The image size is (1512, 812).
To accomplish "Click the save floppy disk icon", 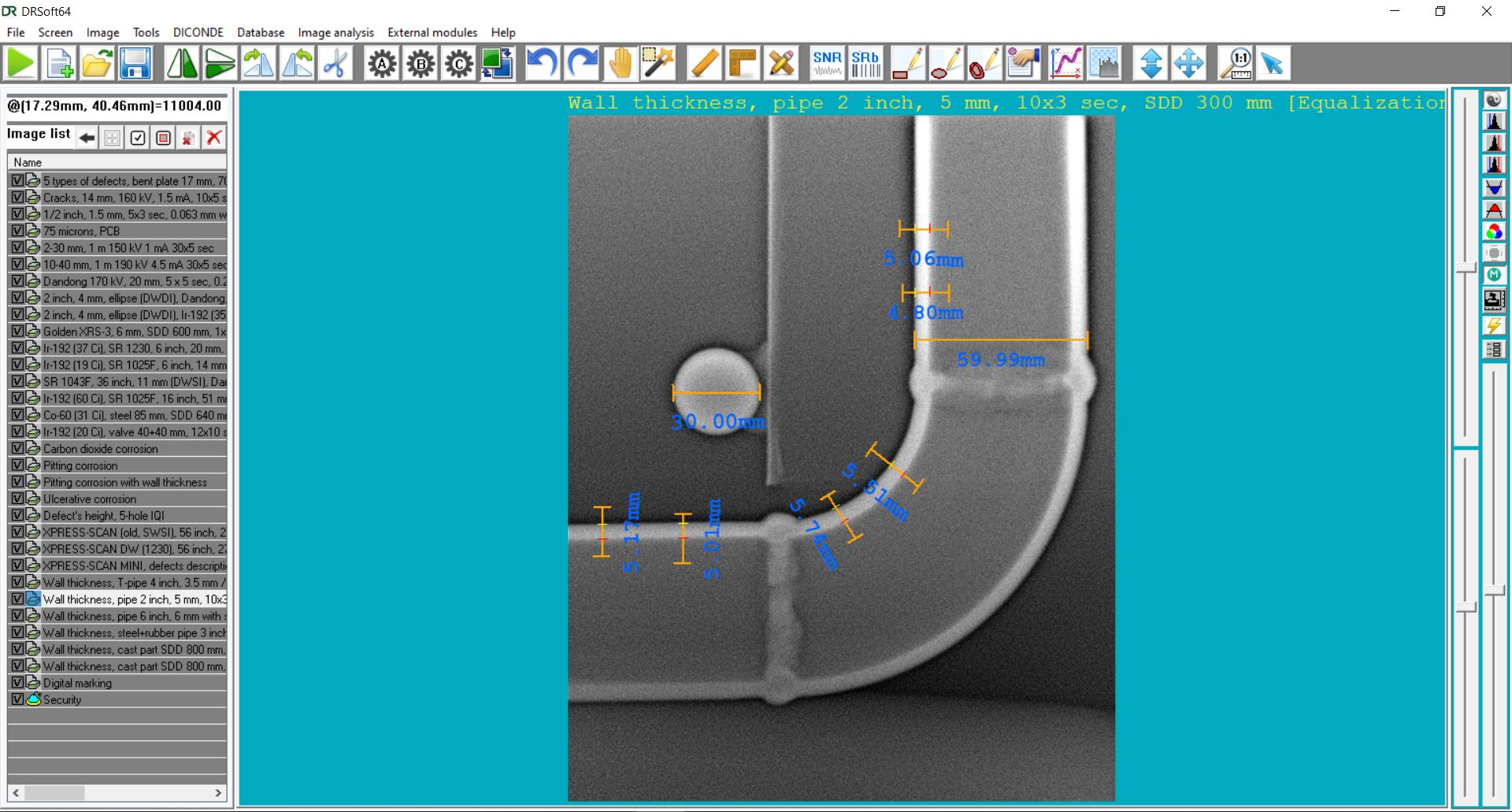I will coord(135,63).
